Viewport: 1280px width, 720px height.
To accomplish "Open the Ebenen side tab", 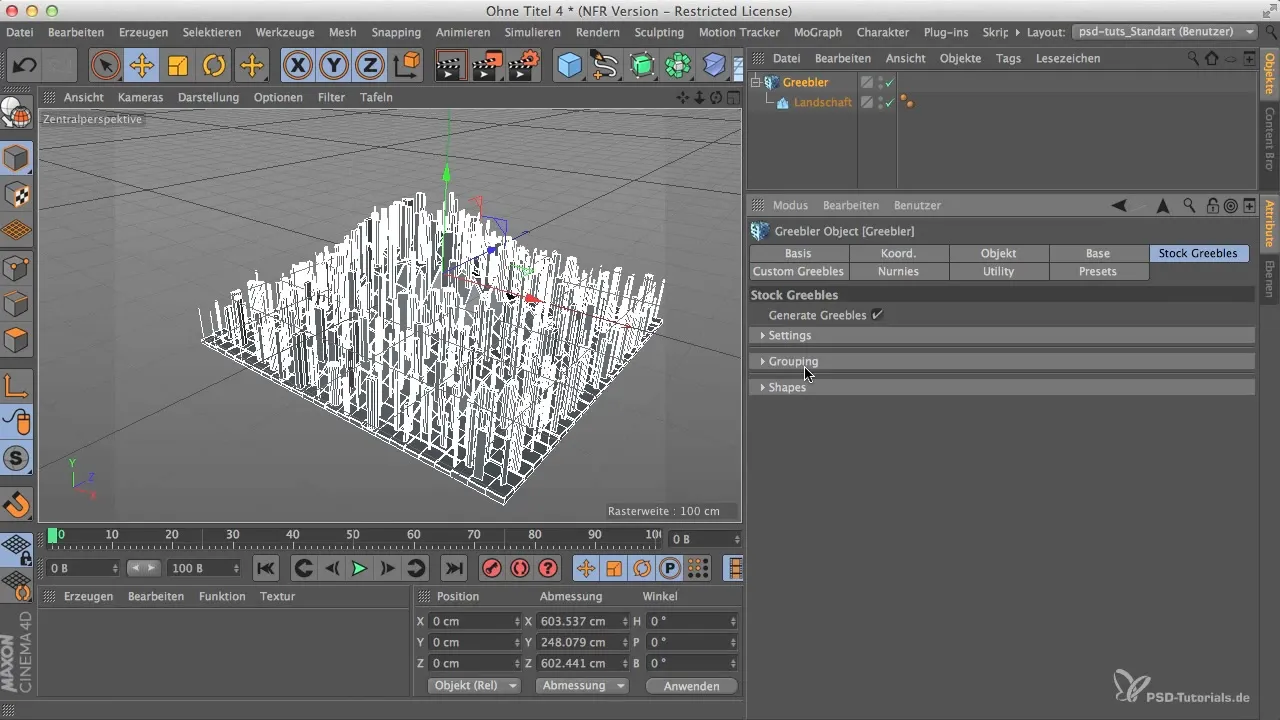I will [1270, 279].
